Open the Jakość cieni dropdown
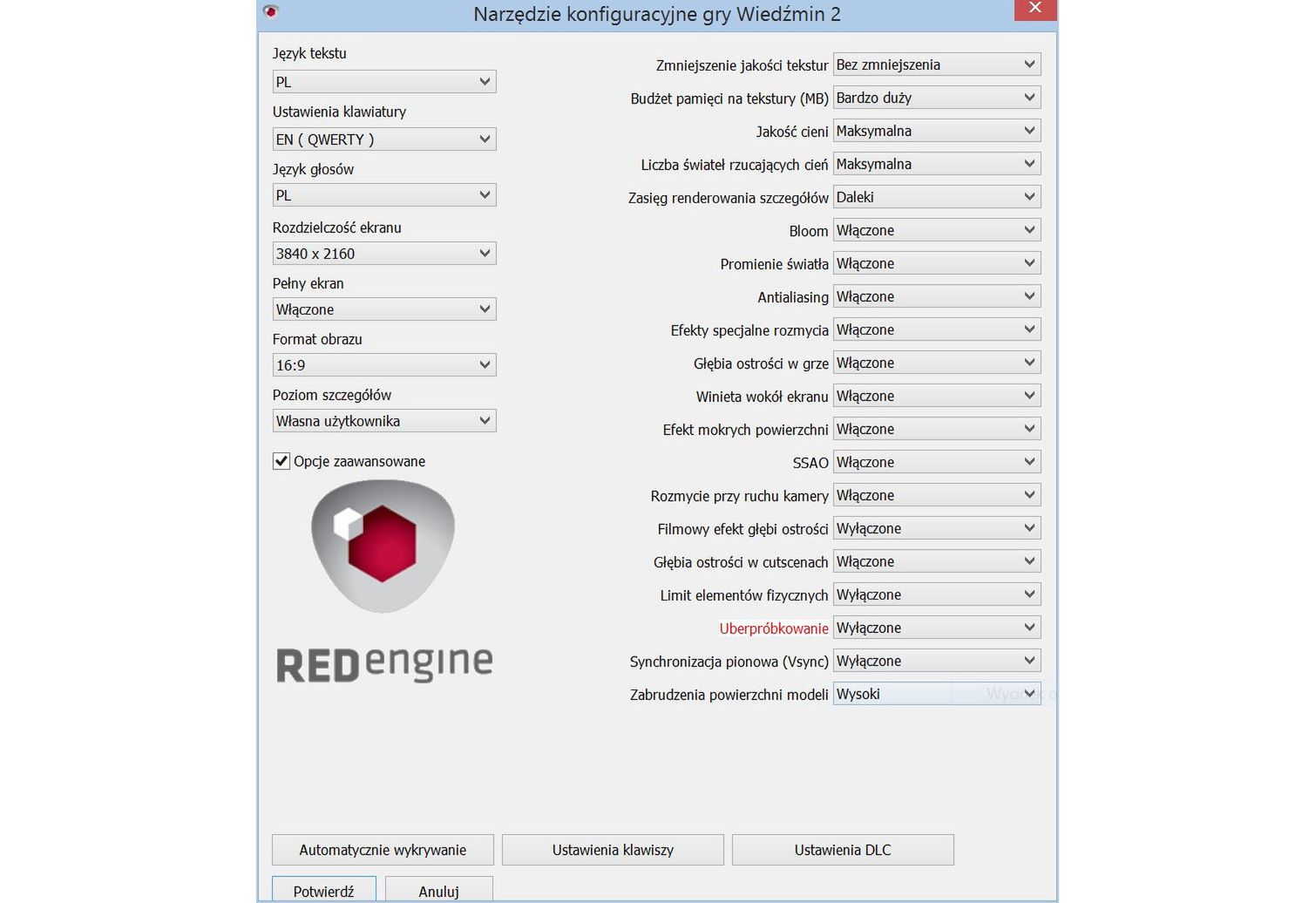Screen dimensions: 1316x903 coord(937,131)
